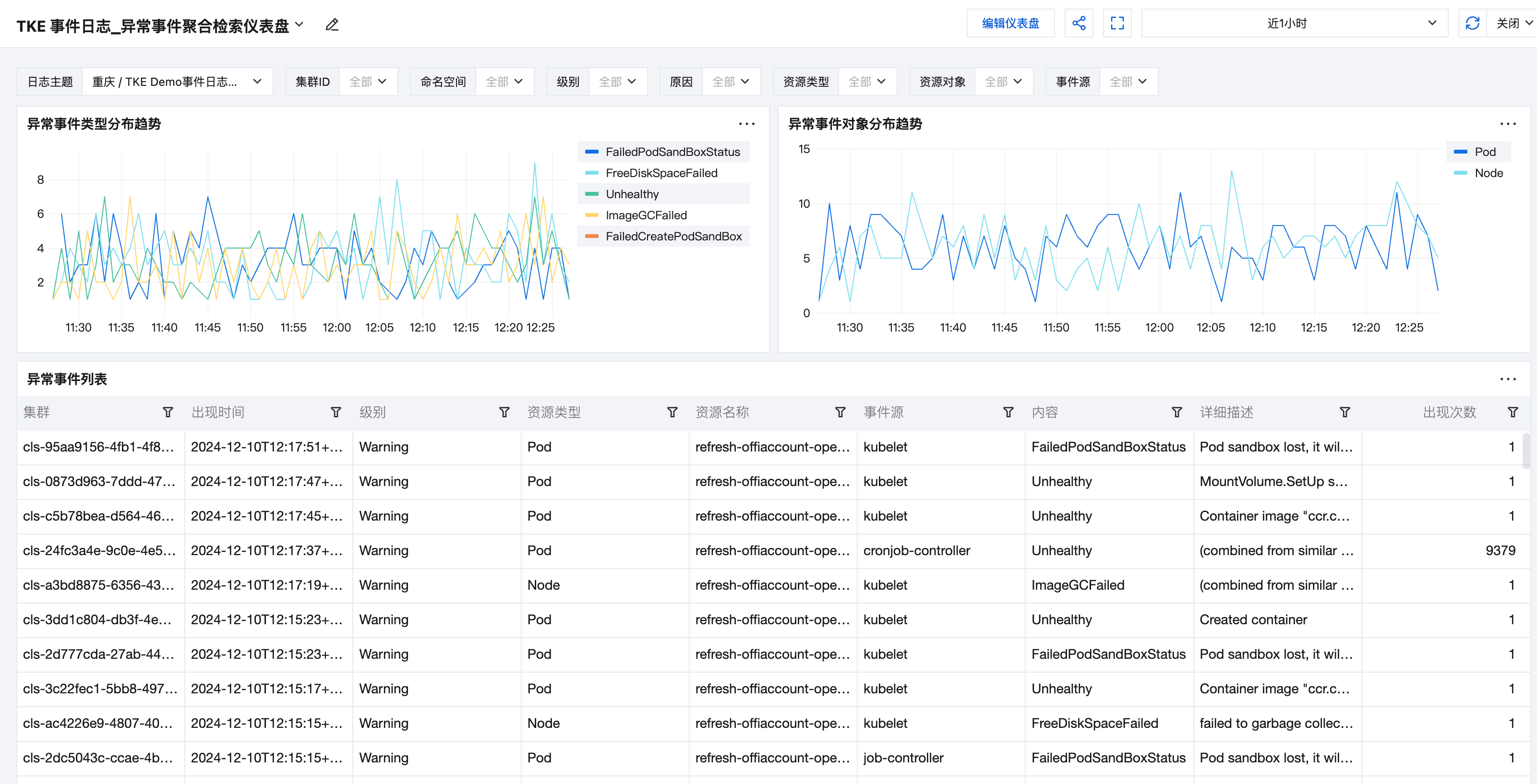Open the 日志主题 topic dropdown

[x=177, y=82]
